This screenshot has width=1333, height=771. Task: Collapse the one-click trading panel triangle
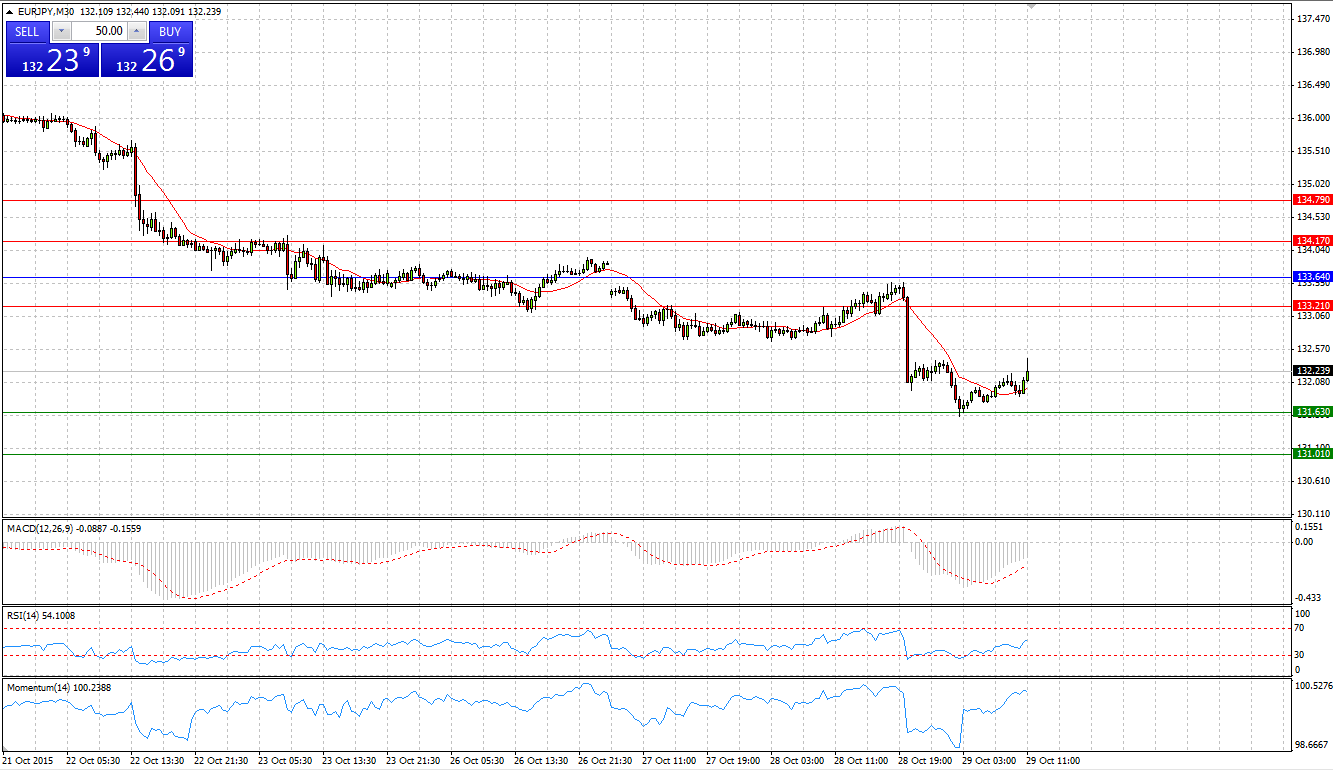pos(9,12)
